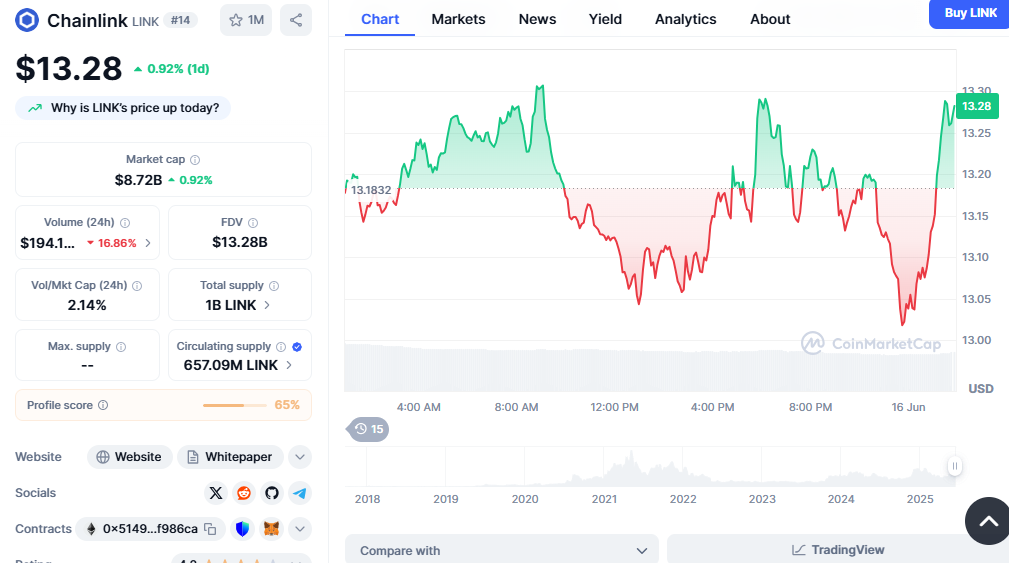Expand the additional contracts chevron
1009x563 pixels.
[300, 529]
